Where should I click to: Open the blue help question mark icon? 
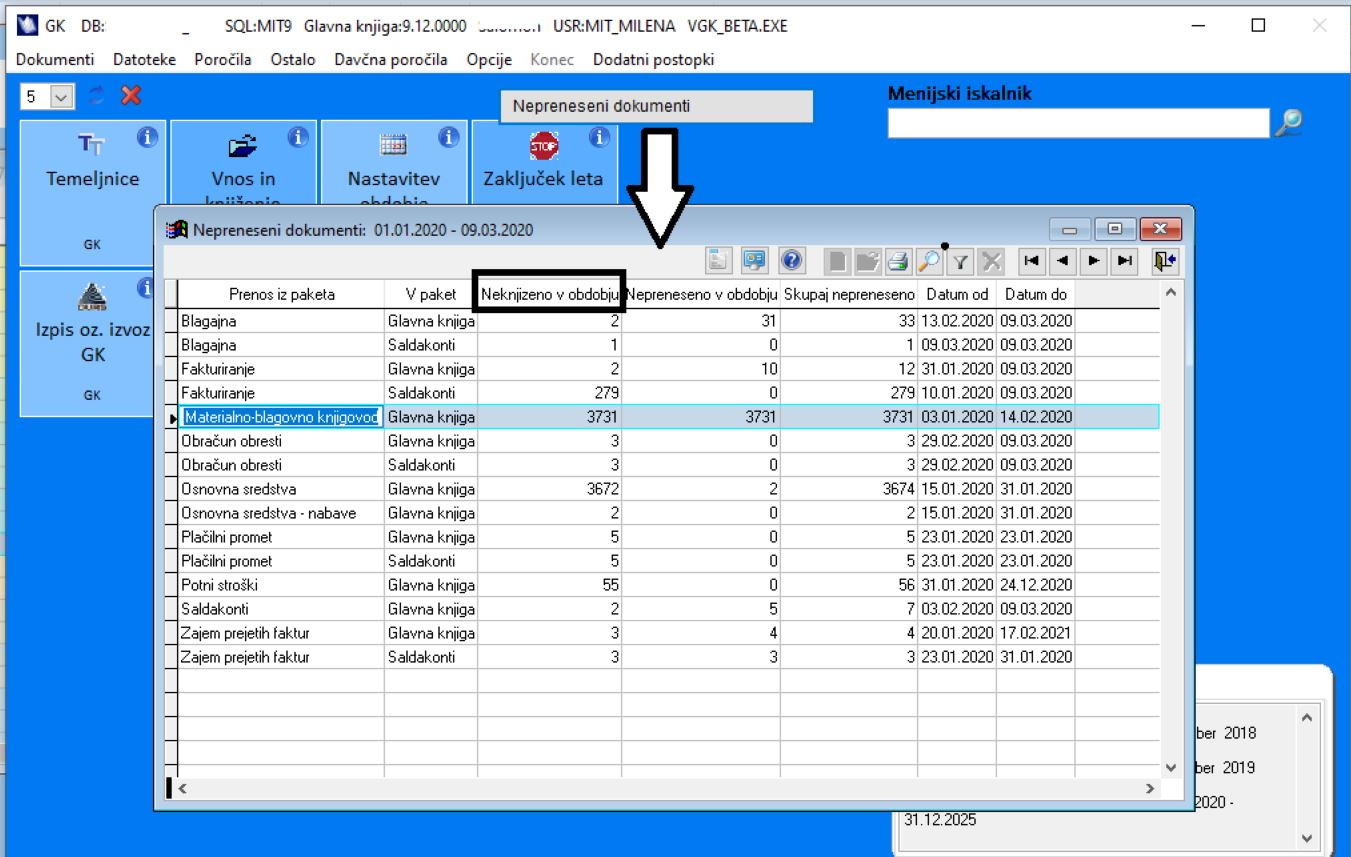pos(791,261)
